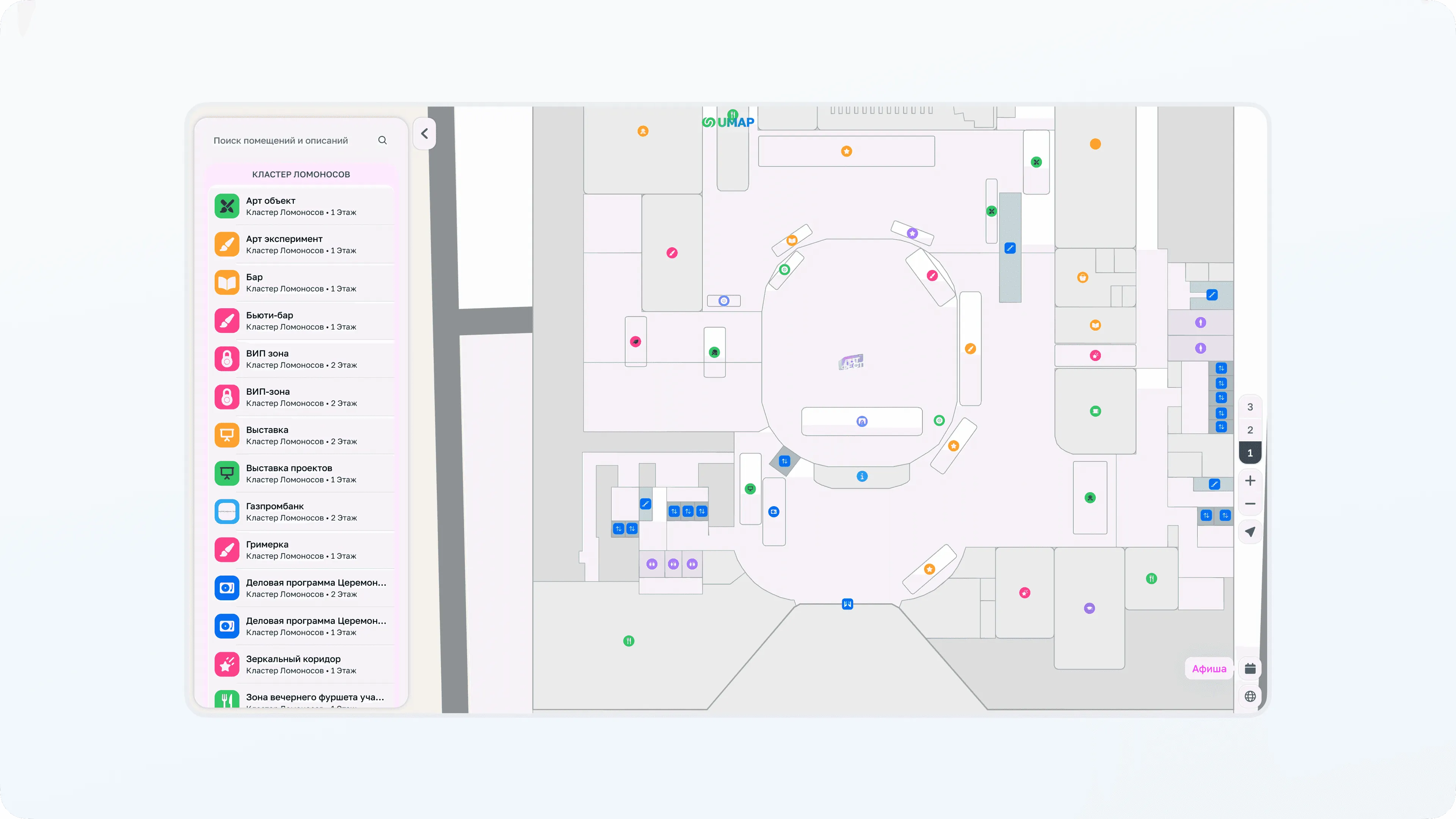This screenshot has width=1456, height=819.
Task: Select Арт эксперимент paintbrush icon
Action: coord(227,244)
